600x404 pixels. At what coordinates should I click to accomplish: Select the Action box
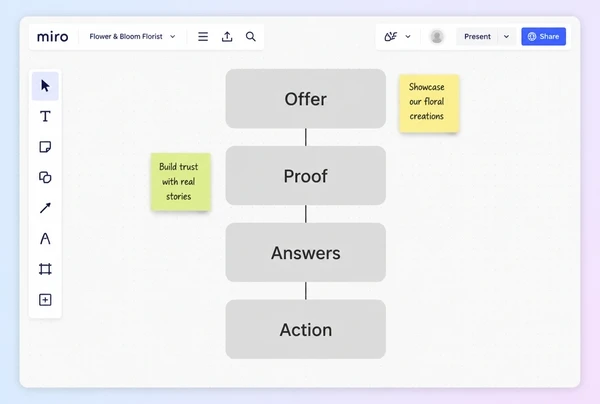click(x=306, y=329)
